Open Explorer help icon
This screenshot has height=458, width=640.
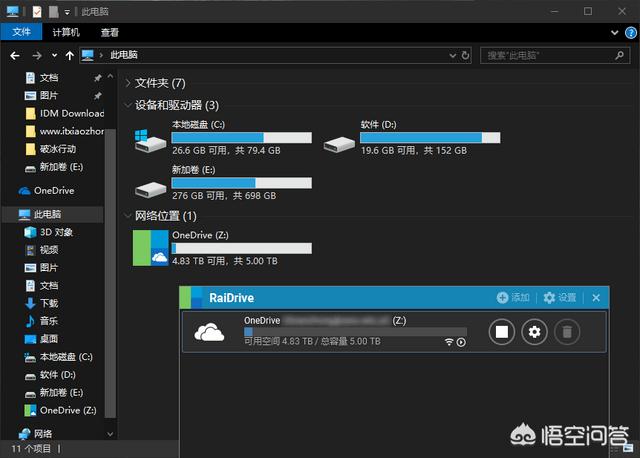point(631,33)
